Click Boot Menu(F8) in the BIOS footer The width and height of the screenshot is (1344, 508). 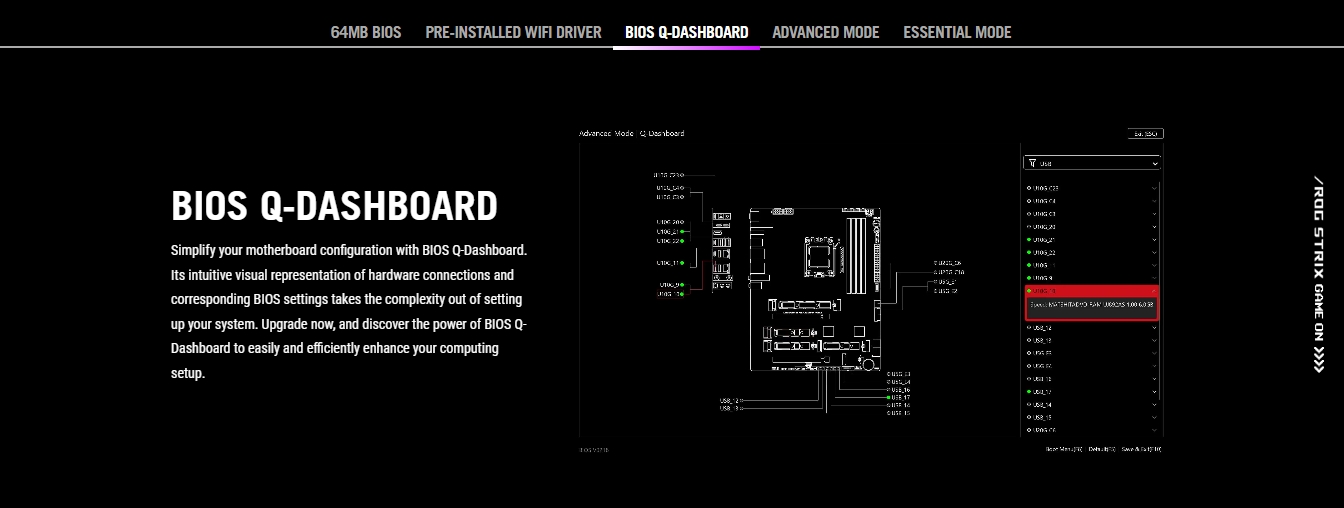point(1064,449)
